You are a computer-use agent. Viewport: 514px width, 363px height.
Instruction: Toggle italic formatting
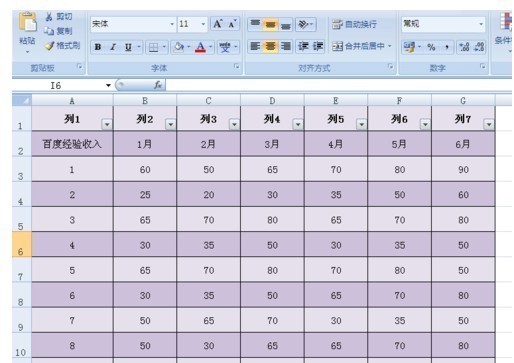[113, 47]
